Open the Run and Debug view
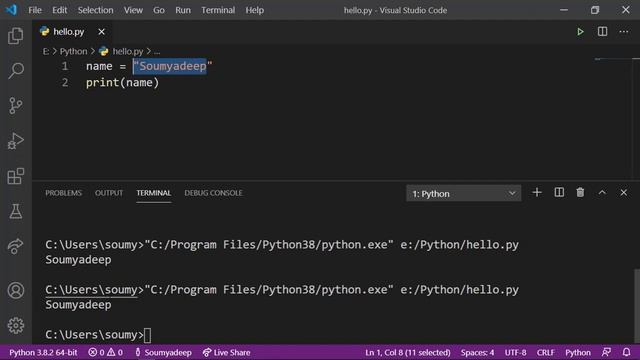 coord(16,141)
